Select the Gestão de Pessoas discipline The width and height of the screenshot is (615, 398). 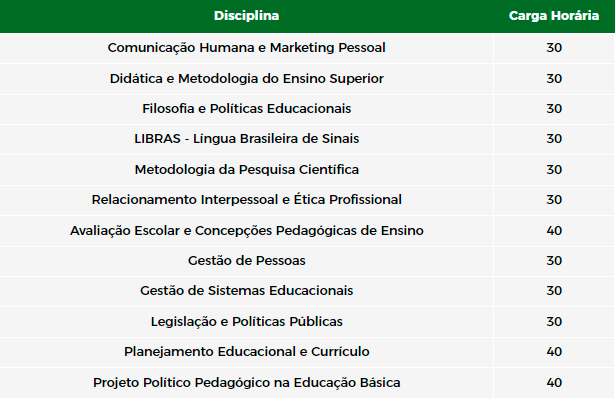[246, 260]
